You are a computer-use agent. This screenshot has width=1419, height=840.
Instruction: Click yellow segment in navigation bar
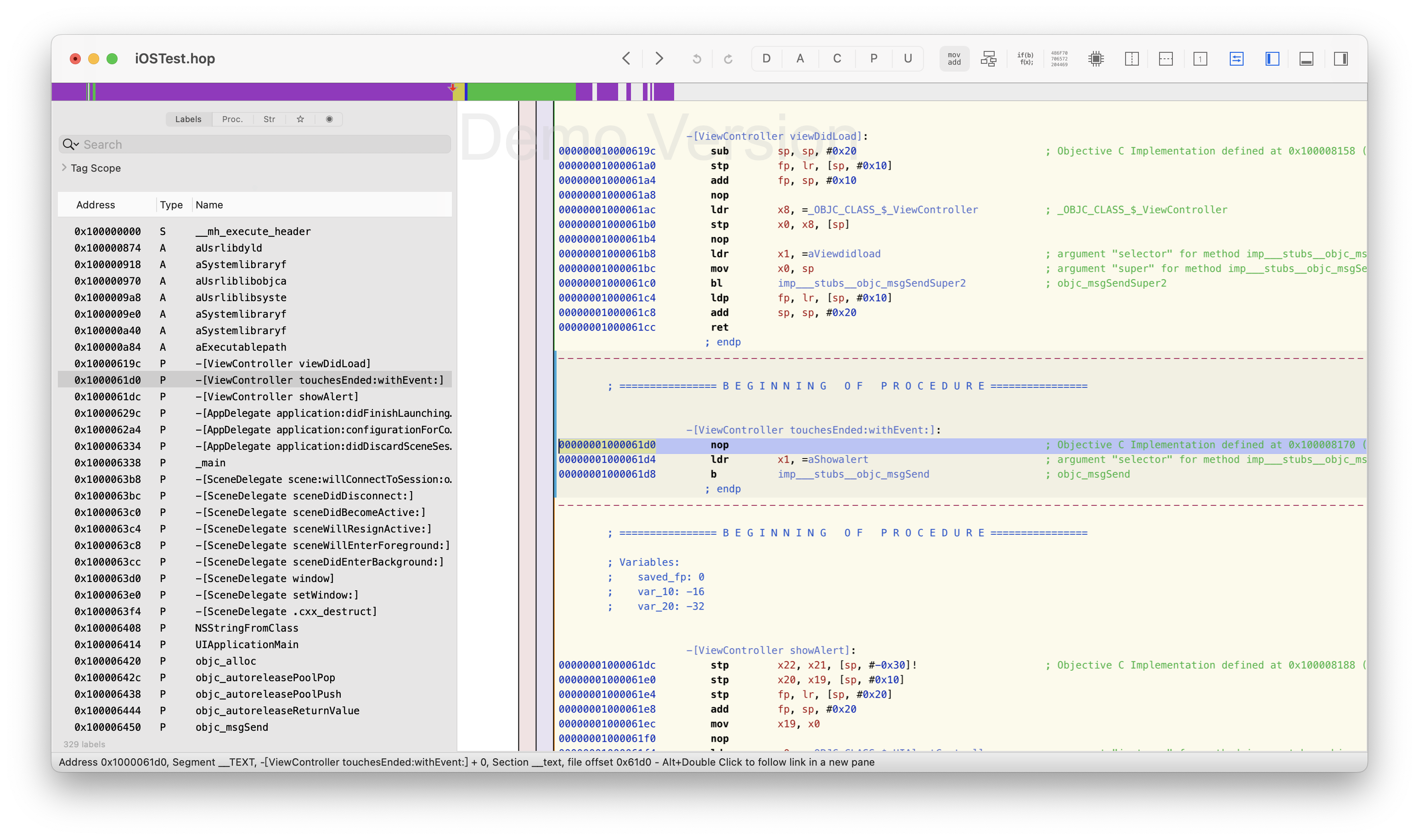(459, 92)
